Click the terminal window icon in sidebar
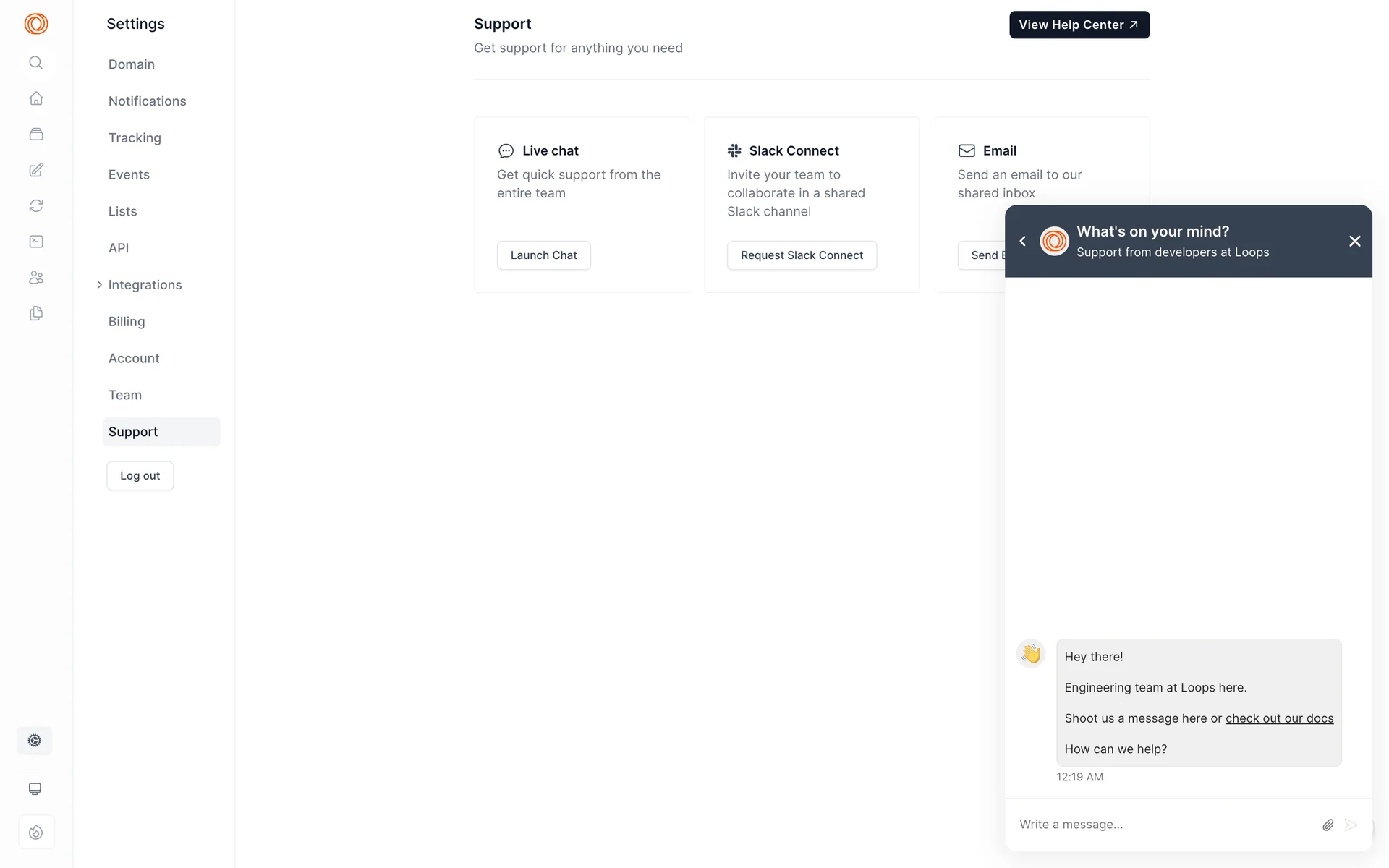This screenshot has width=1389, height=868. pyautogui.click(x=35, y=242)
